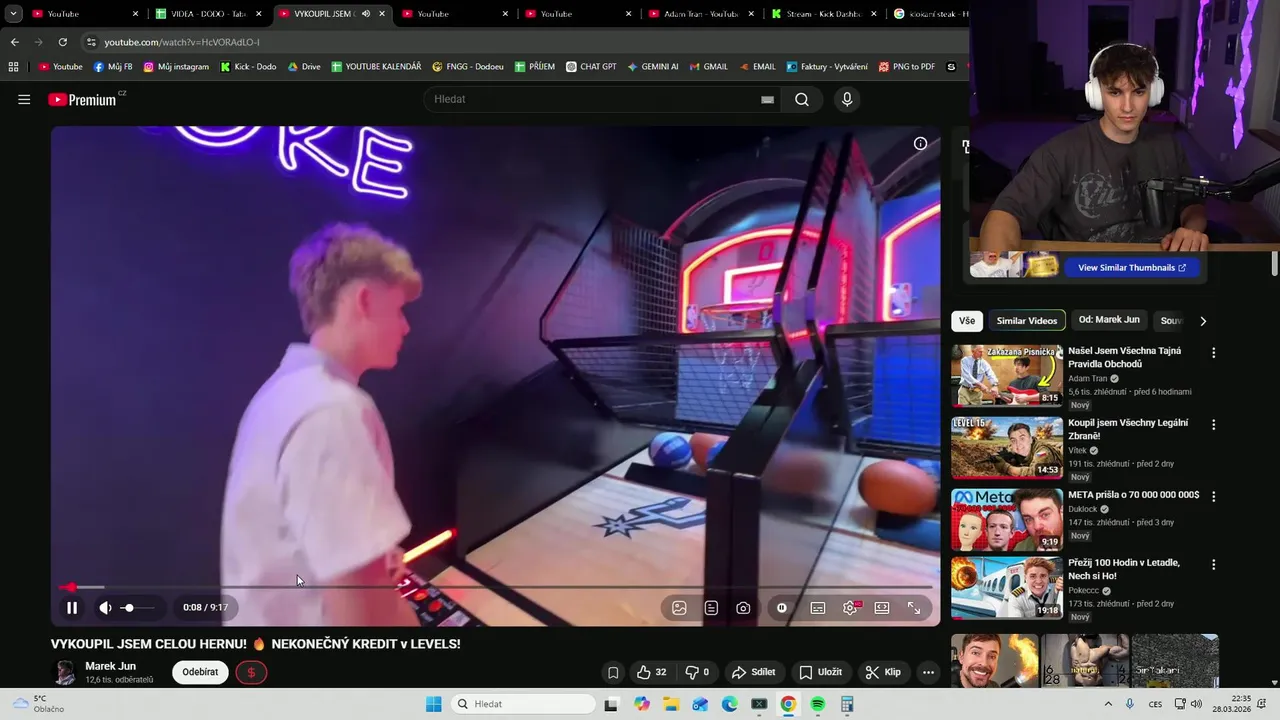Click View Similar Thumbnails button
The image size is (1280, 720).
pos(1131,268)
